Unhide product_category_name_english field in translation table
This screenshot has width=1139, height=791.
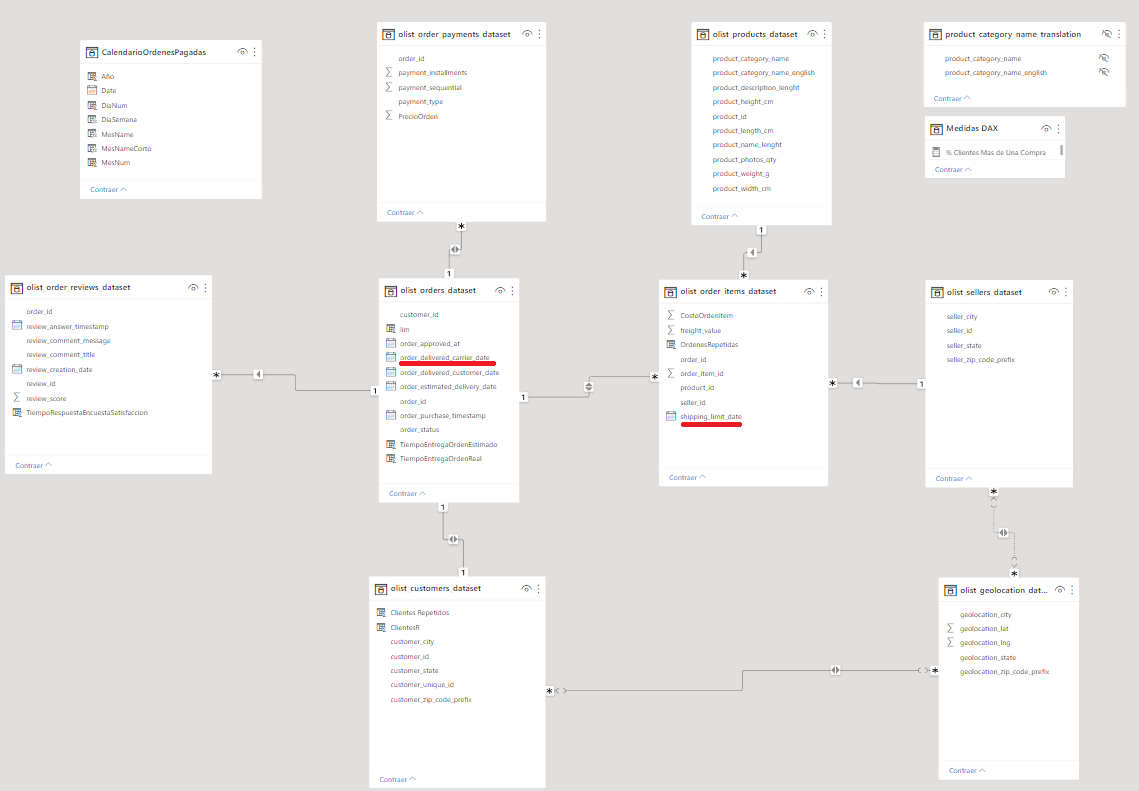1103,72
